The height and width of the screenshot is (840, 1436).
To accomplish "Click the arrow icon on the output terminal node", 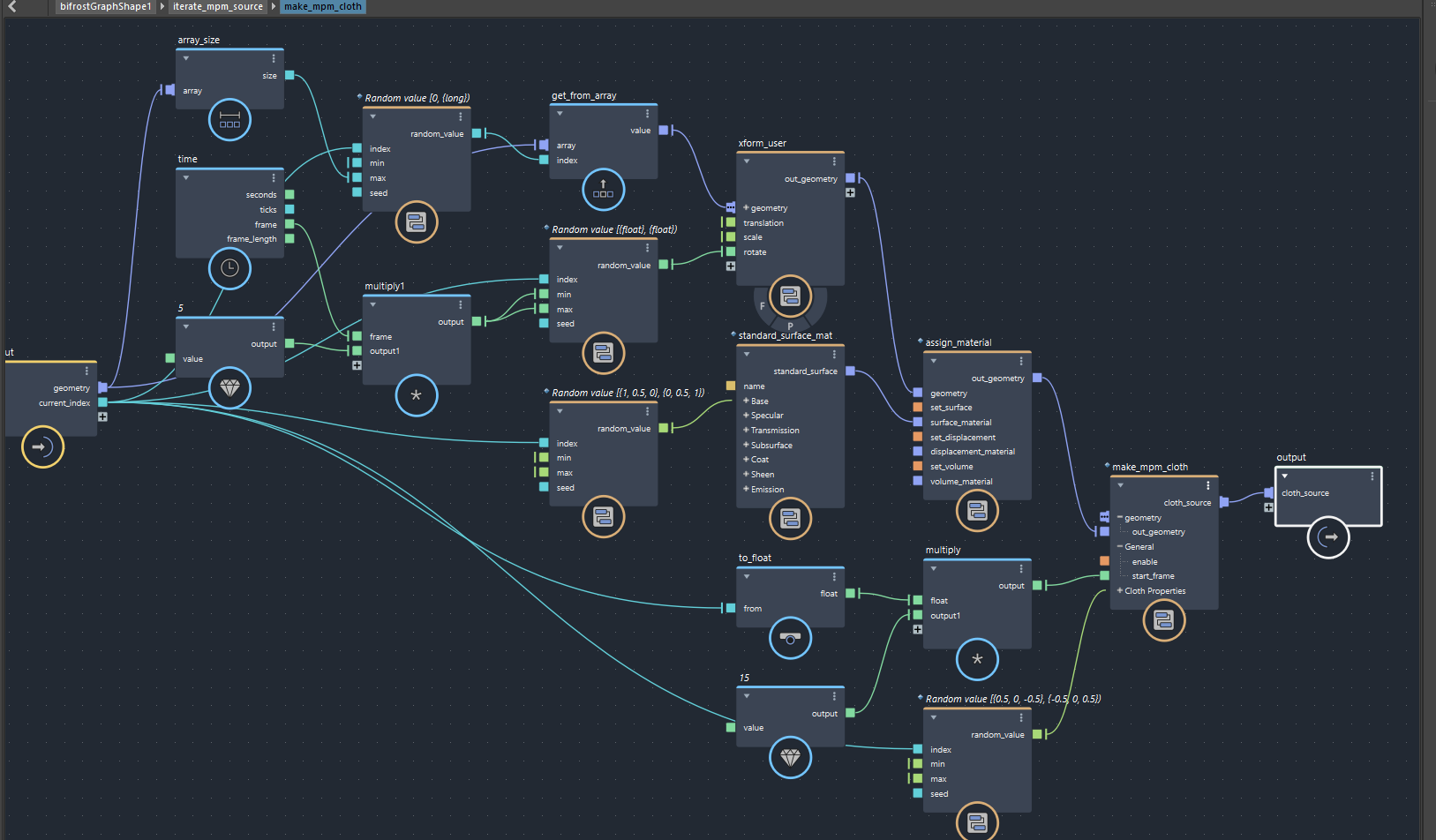I will 1328,537.
